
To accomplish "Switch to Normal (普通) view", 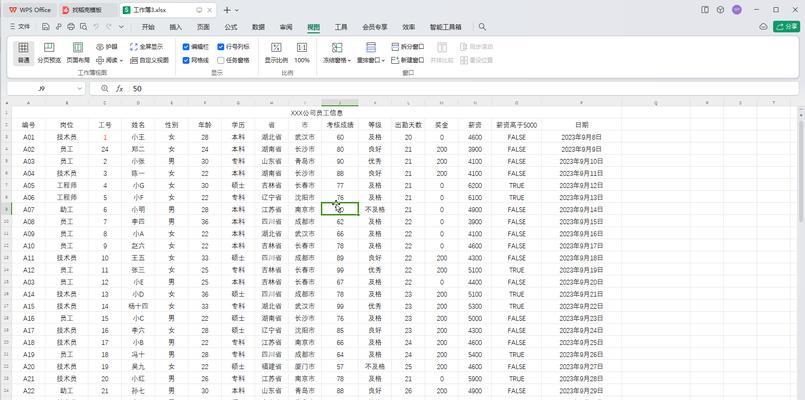I will tap(23, 52).
